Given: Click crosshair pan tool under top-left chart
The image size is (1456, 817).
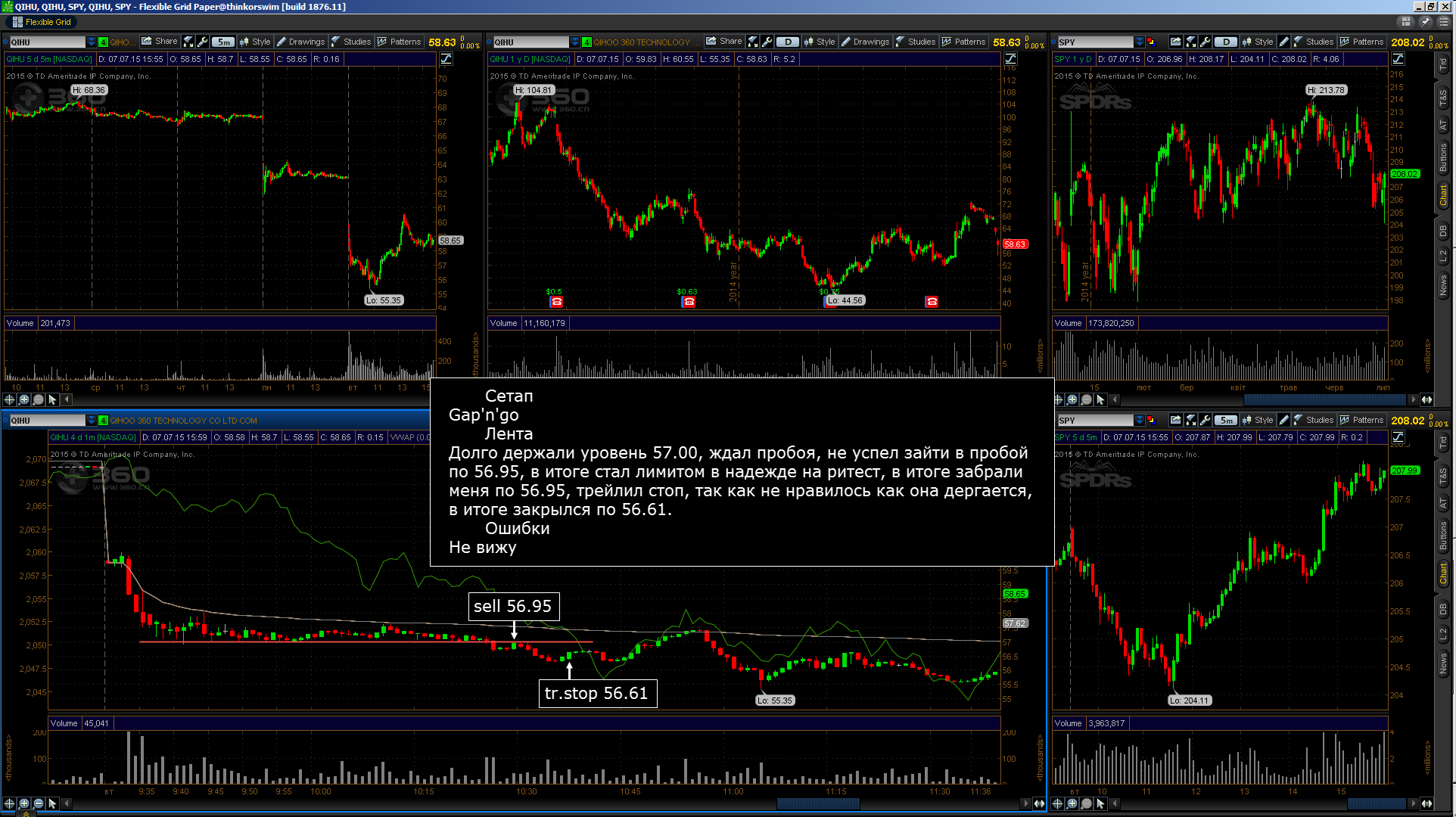Looking at the screenshot, I should (x=10, y=399).
